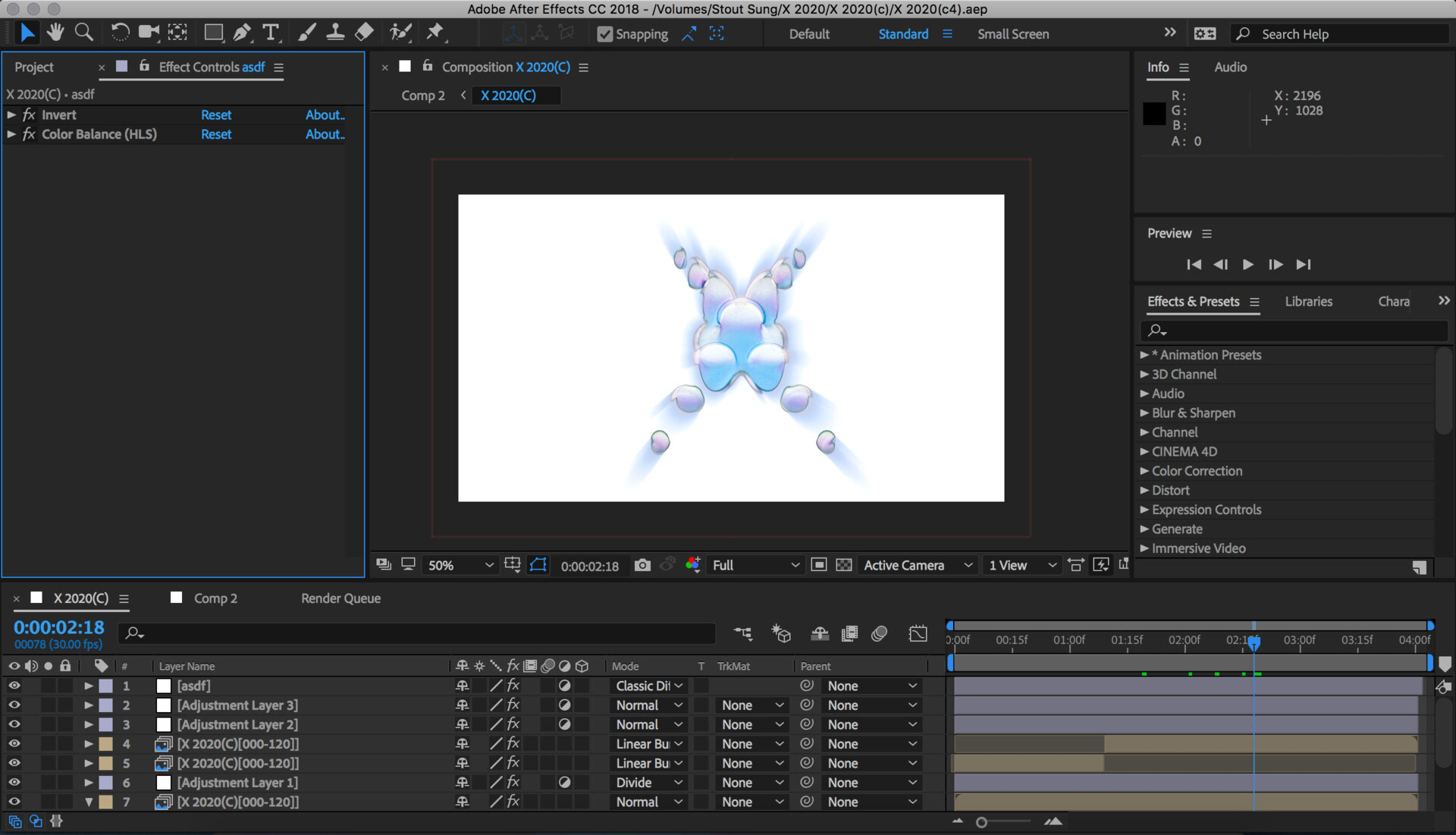Play the composition preview
Image resolution: width=1456 pixels, height=835 pixels.
pos(1247,264)
